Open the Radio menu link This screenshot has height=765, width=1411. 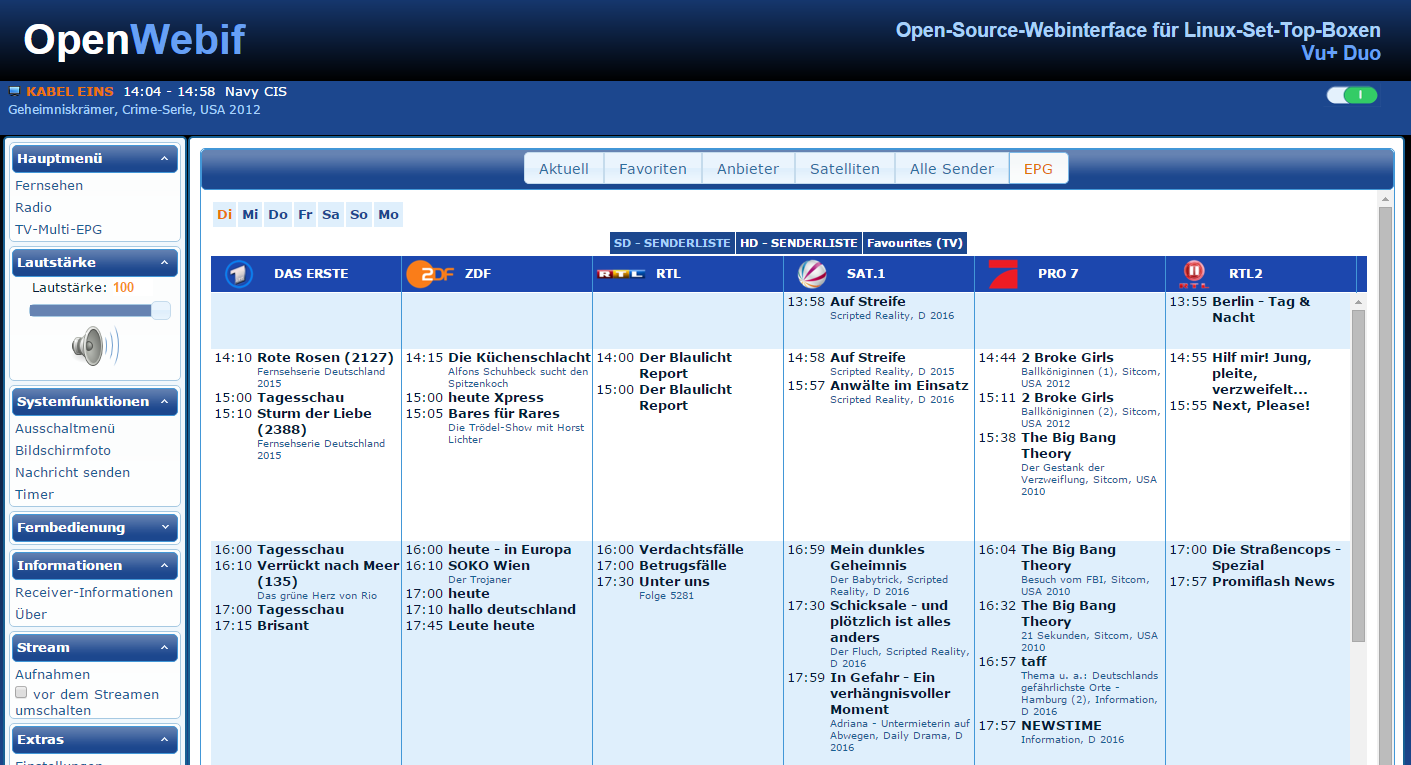[33, 208]
